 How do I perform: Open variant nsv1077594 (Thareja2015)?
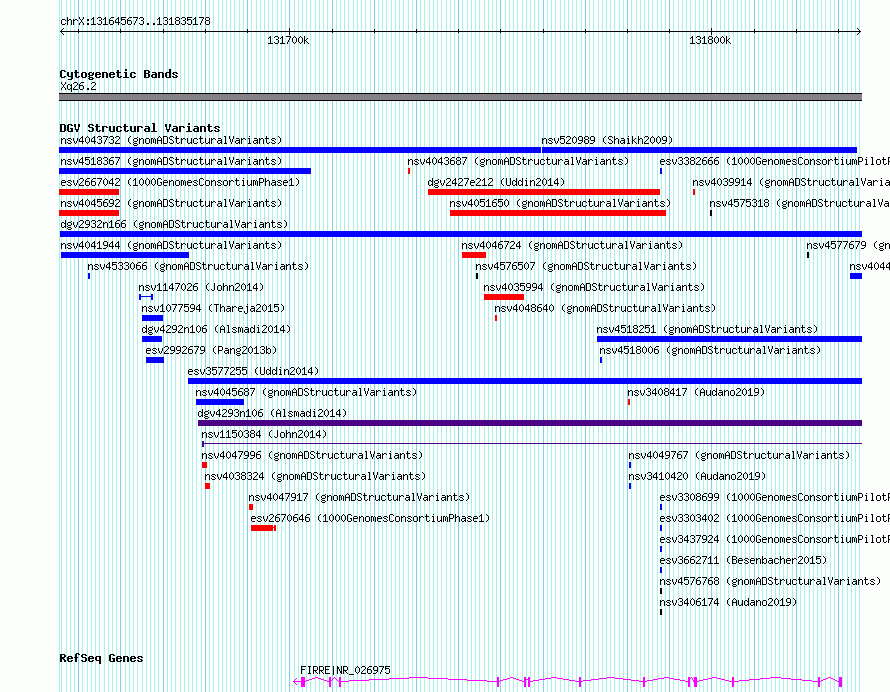point(213,308)
